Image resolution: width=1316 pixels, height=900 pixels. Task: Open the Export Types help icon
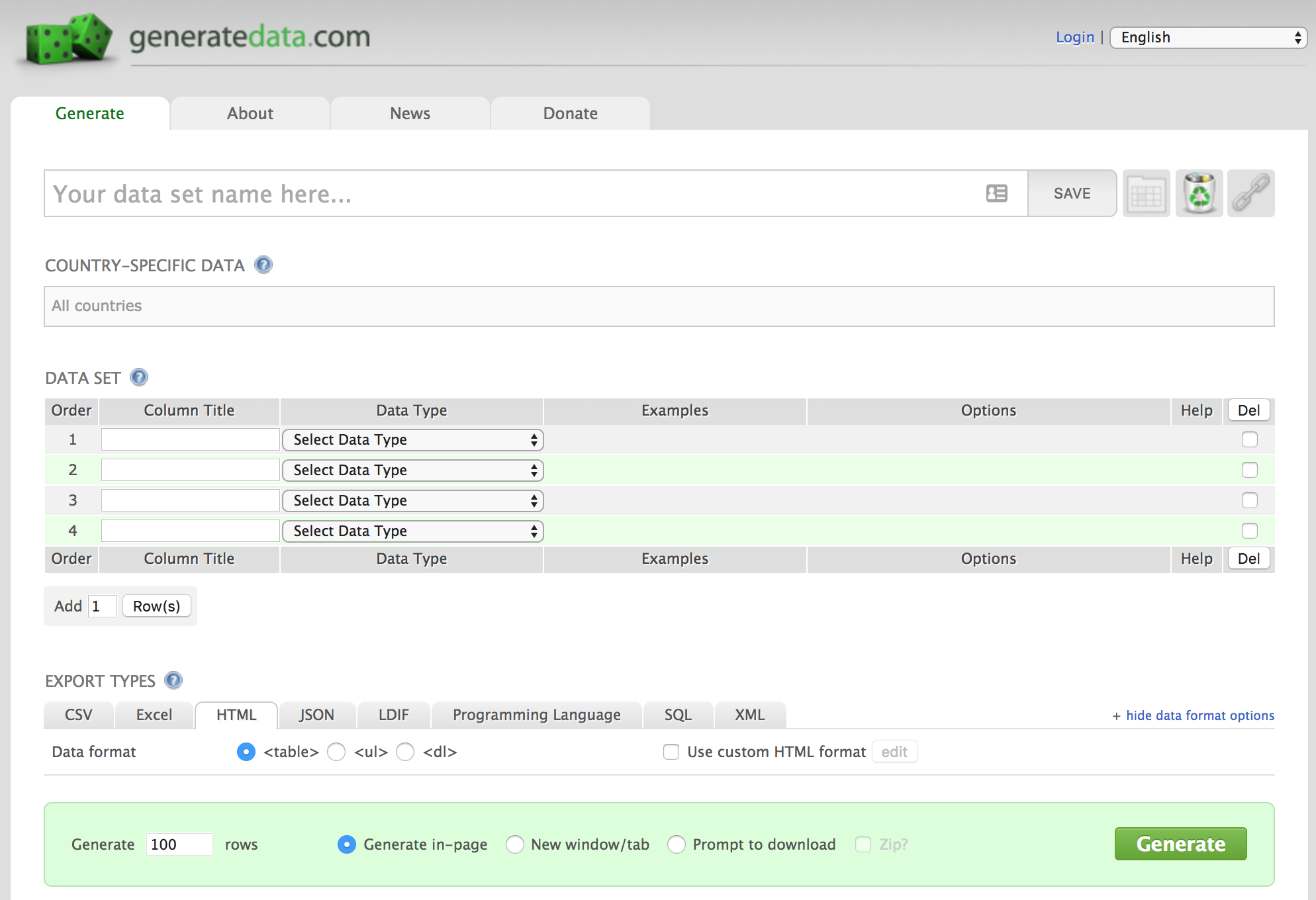coord(173,680)
